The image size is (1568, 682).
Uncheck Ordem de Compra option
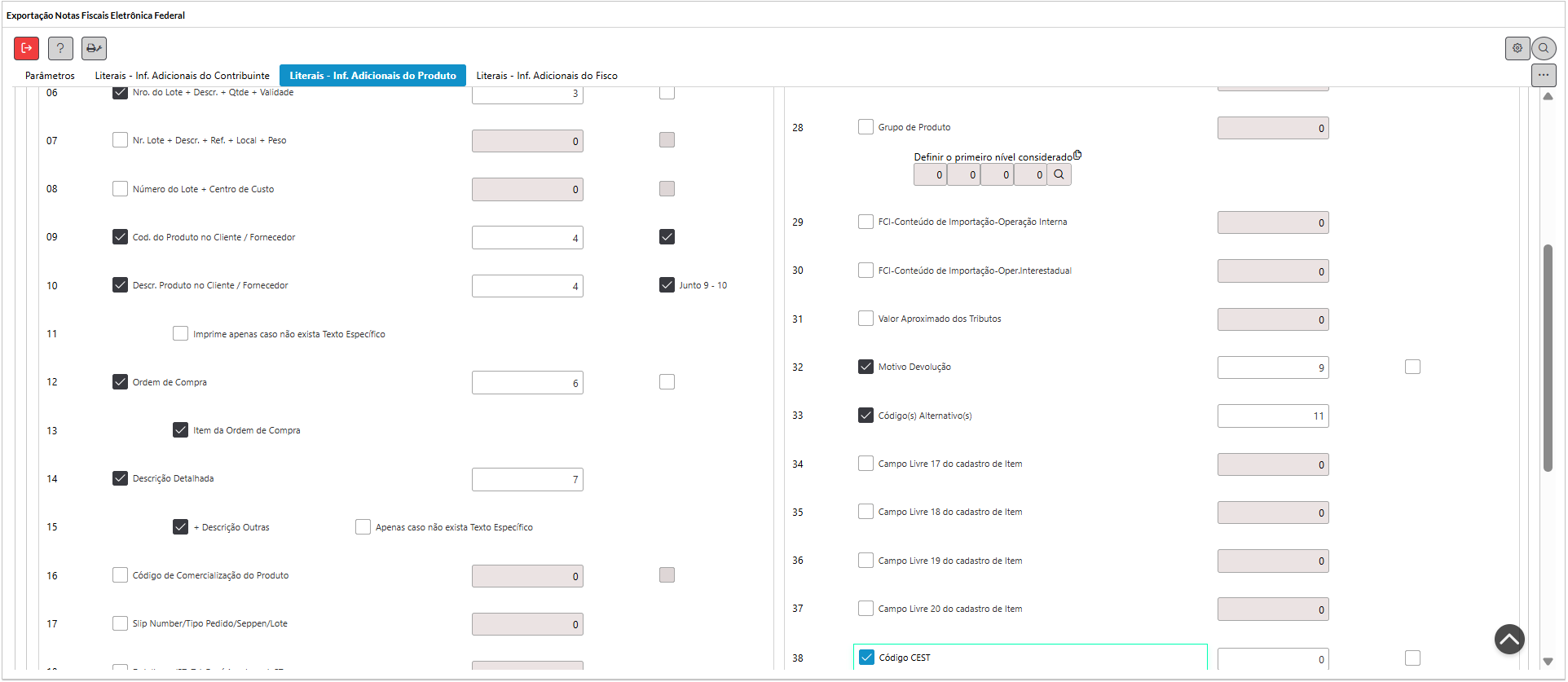coord(120,382)
